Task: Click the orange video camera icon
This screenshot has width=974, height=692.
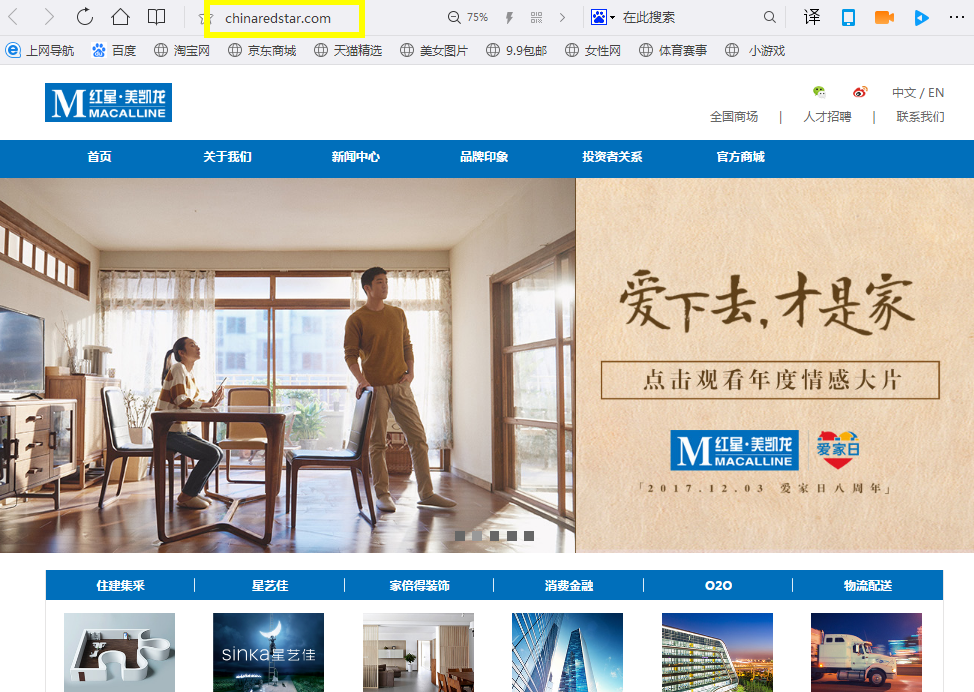Action: [x=884, y=17]
